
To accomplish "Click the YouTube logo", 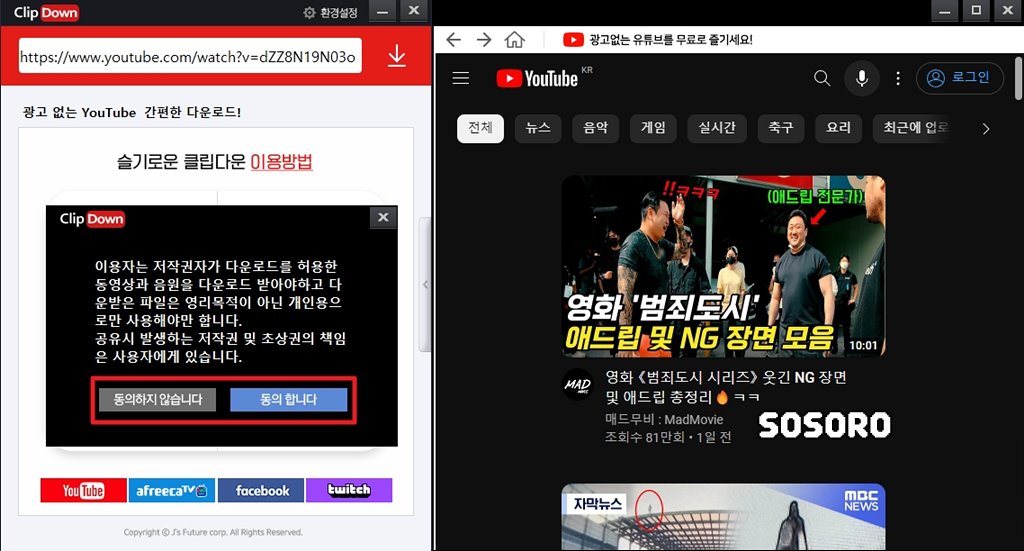I will [537, 78].
